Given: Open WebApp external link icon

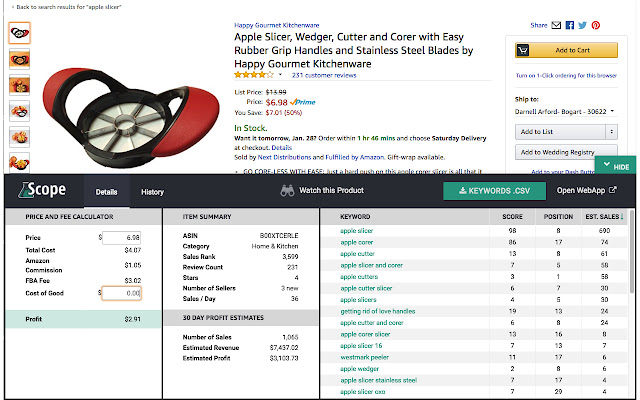Looking at the screenshot, I should coord(613,190).
